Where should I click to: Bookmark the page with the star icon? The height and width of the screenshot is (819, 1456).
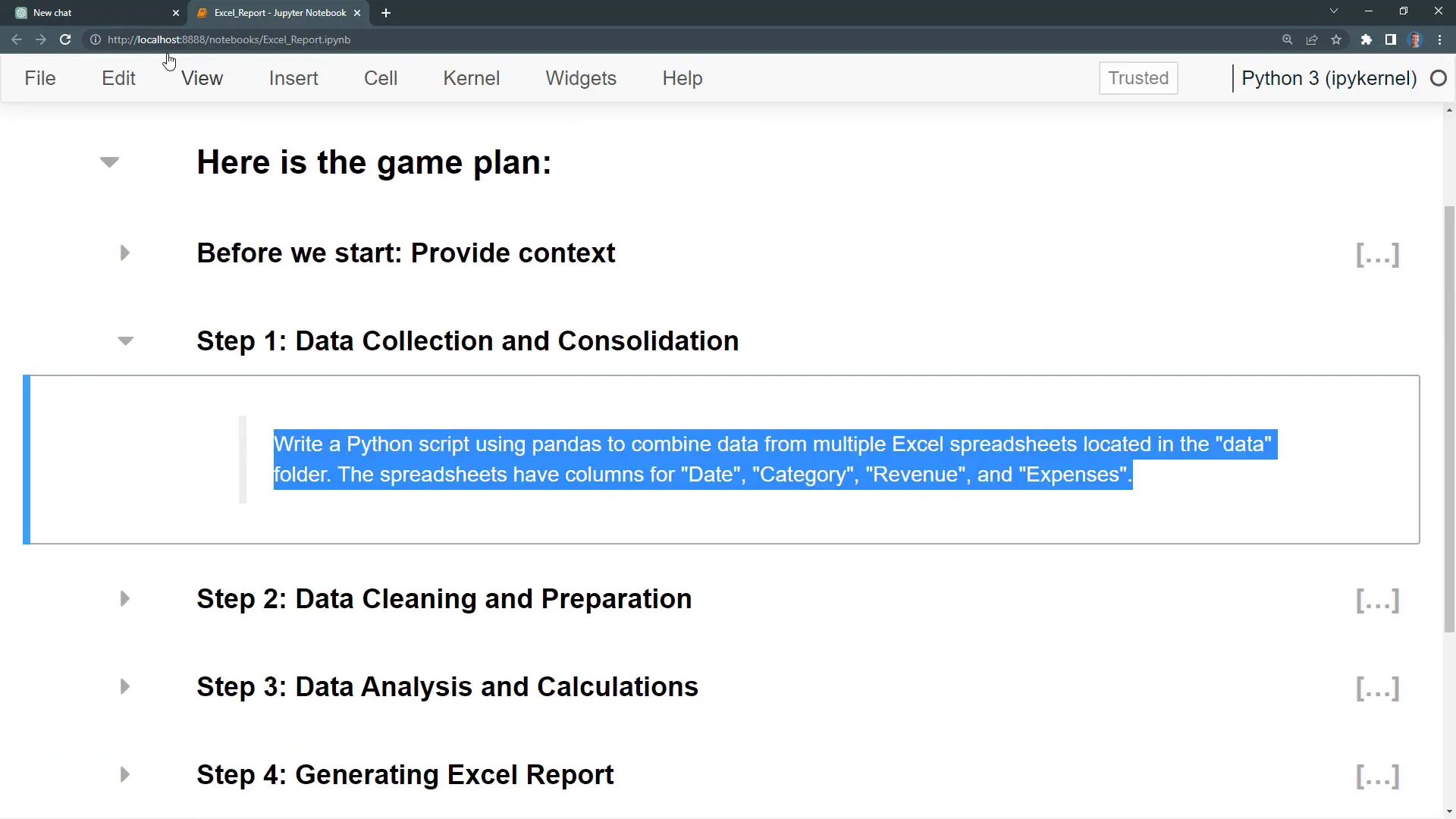(1337, 39)
